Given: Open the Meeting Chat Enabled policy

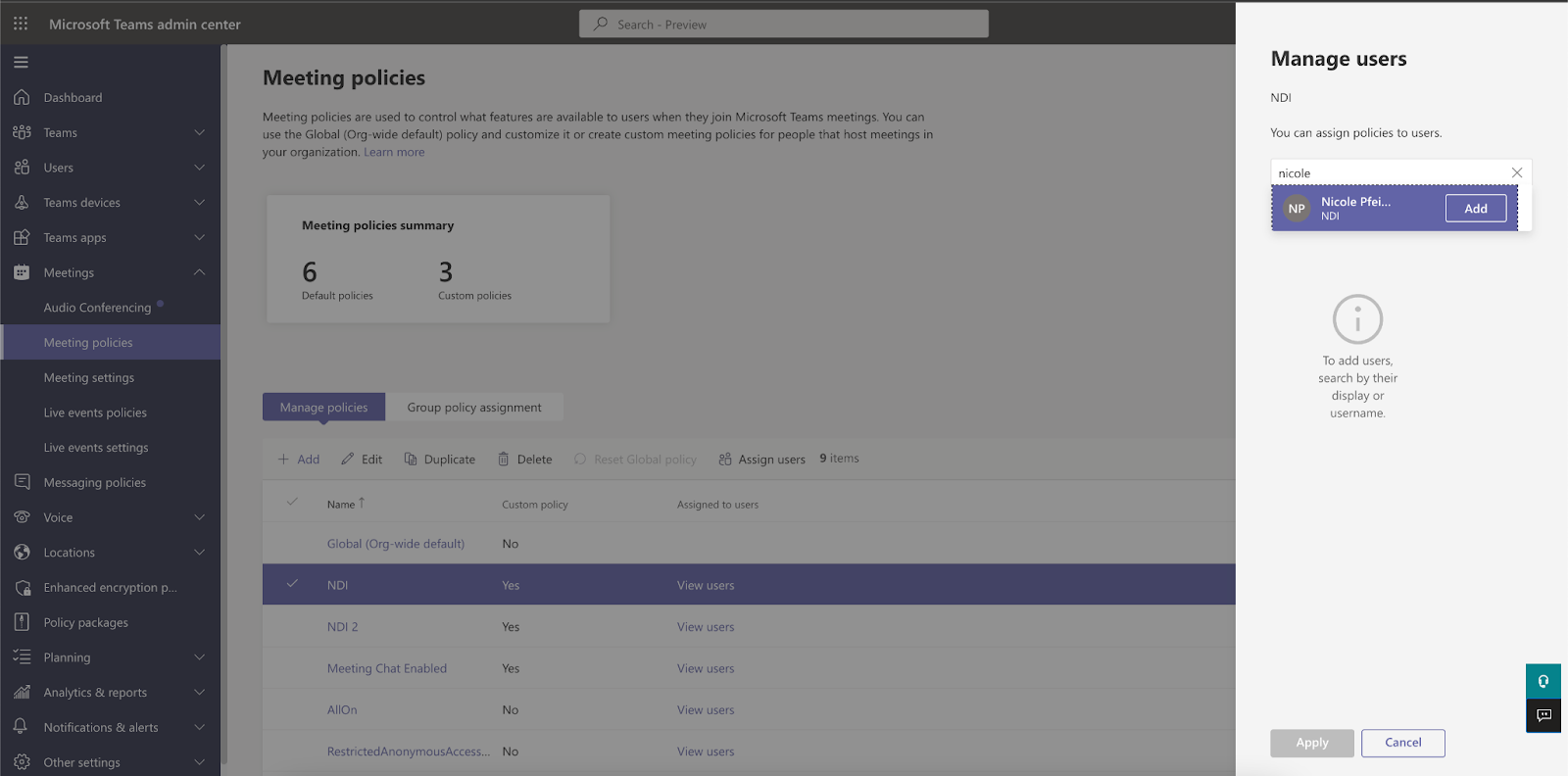Looking at the screenshot, I should pos(387,668).
